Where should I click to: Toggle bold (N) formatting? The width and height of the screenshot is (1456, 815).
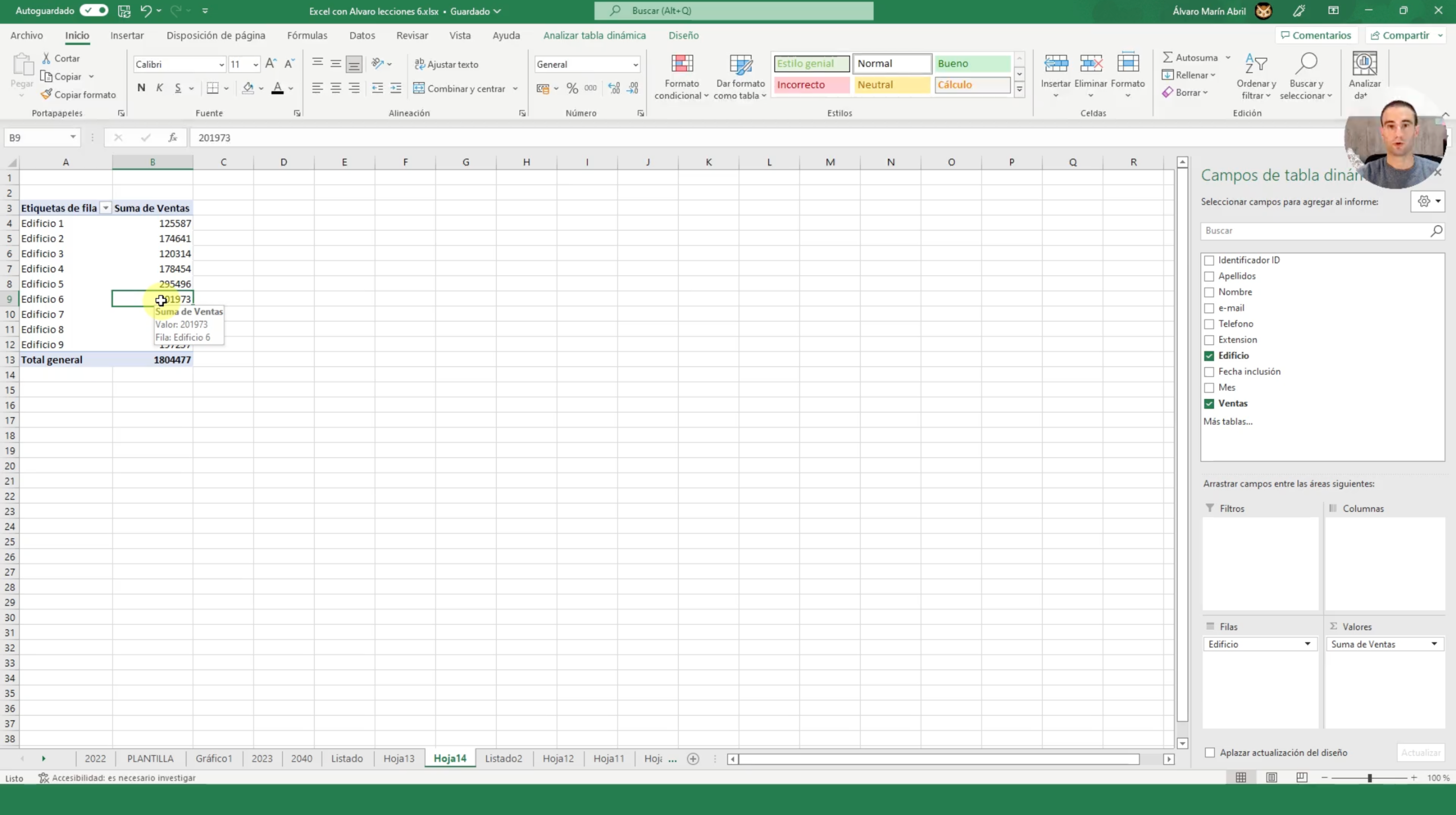click(141, 88)
